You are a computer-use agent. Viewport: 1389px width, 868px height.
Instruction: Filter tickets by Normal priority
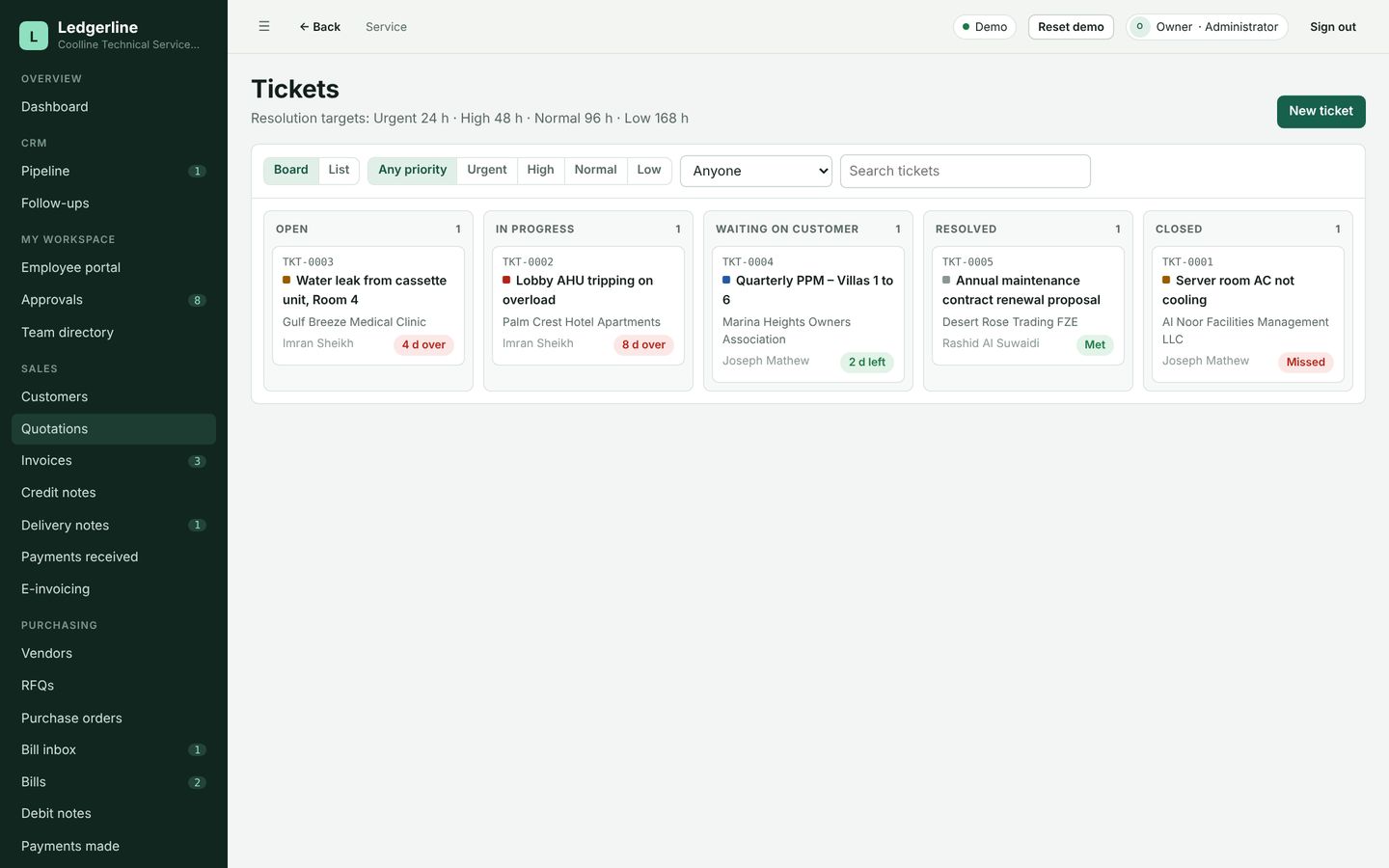(596, 170)
